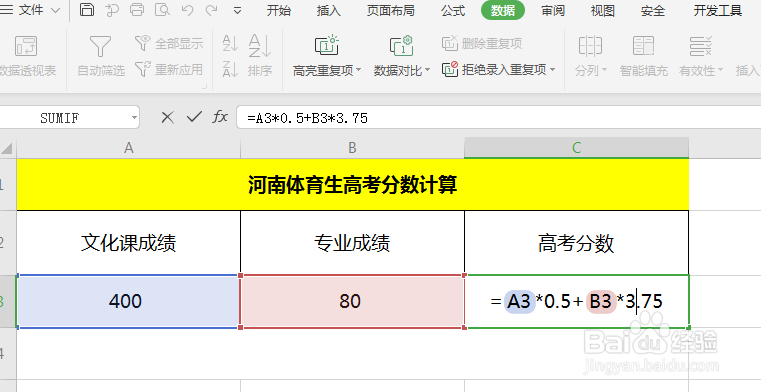Confirm formula with the checkmark icon
This screenshot has height=392, width=761.
point(194,116)
